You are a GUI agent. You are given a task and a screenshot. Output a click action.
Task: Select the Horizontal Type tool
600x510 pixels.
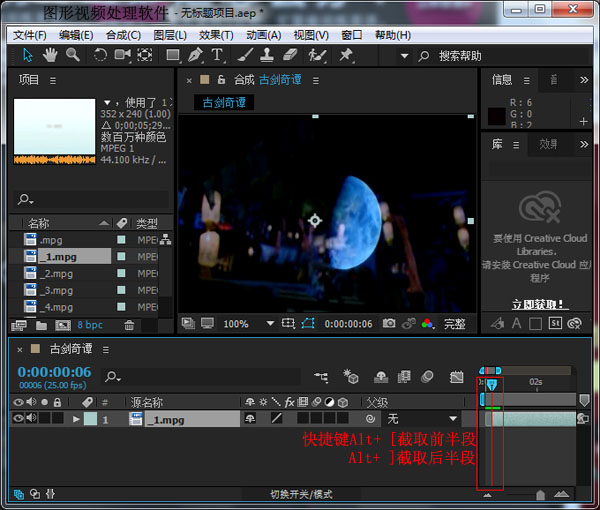pos(217,55)
